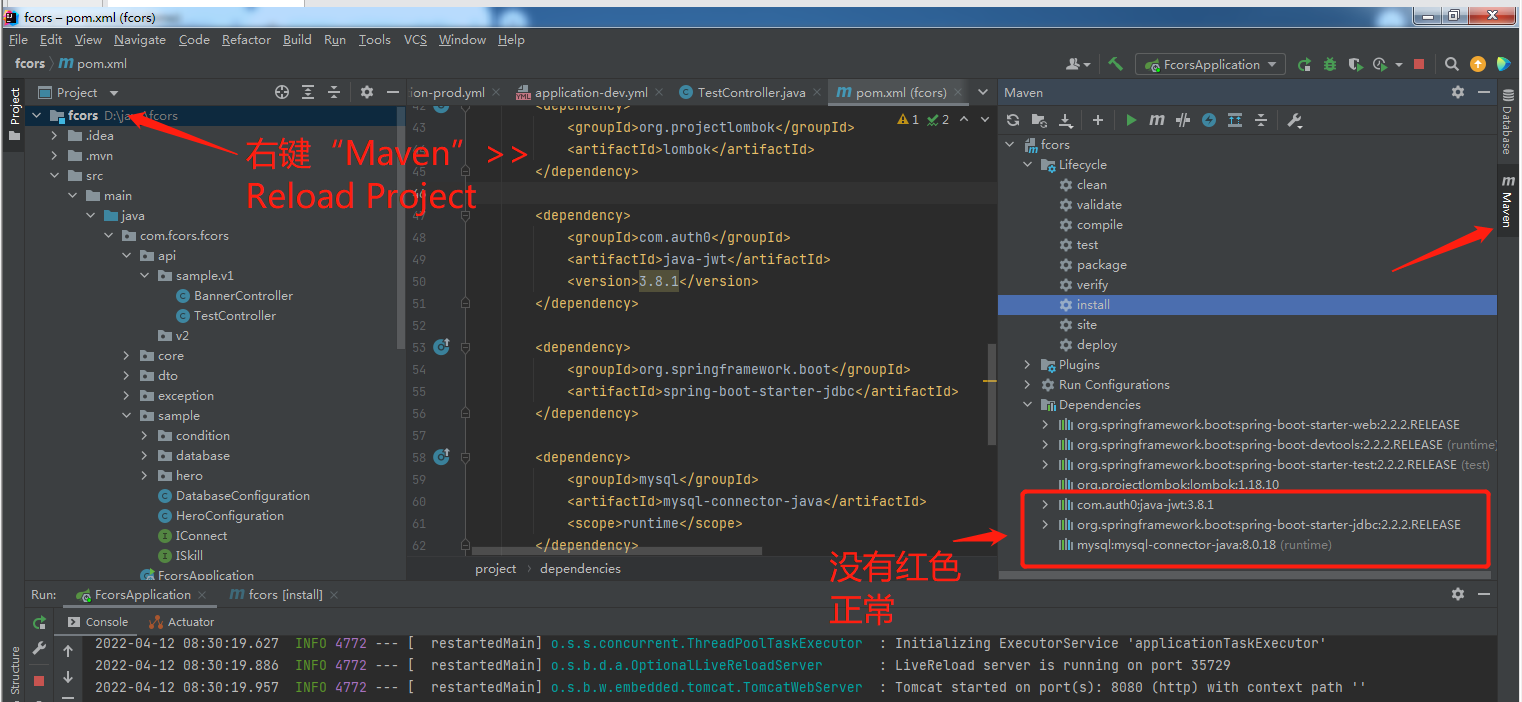Expand the Plugins node in the Maven panel
Image resolution: width=1522 pixels, height=702 pixels.
pyautogui.click(x=1028, y=365)
